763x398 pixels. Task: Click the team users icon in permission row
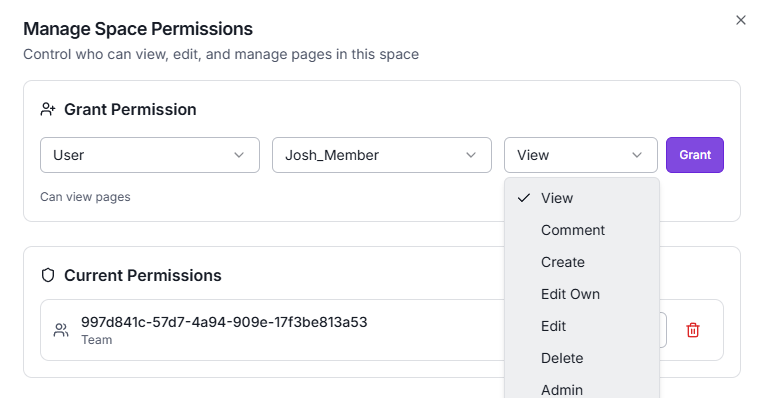tap(61, 330)
